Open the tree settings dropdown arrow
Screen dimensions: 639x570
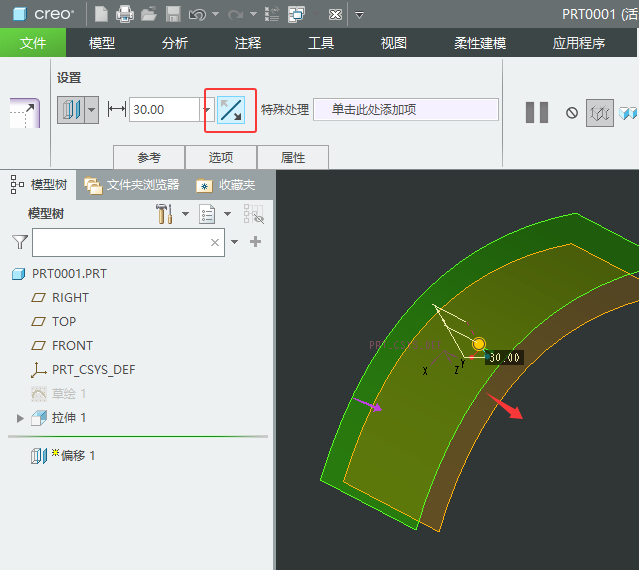point(185,213)
